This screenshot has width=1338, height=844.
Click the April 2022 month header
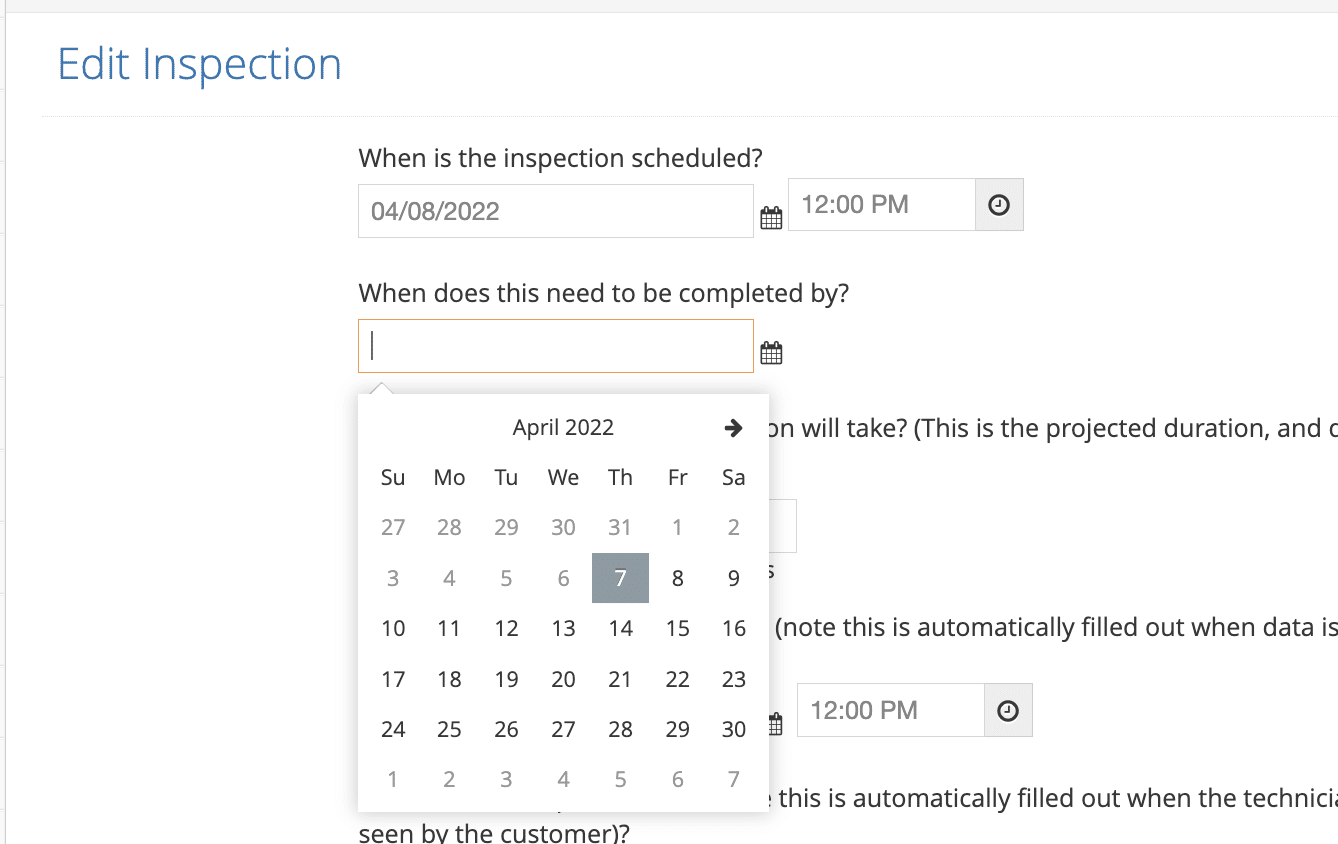click(x=563, y=427)
